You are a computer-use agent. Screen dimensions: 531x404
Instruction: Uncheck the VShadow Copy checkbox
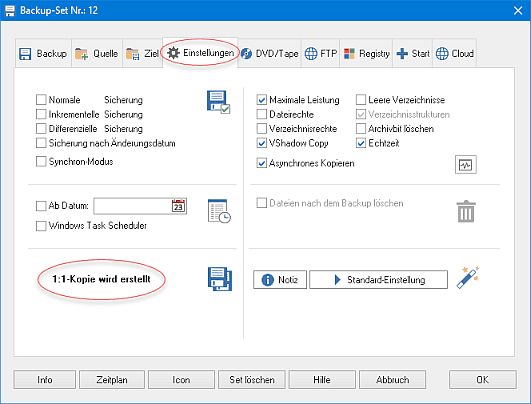pyautogui.click(x=261, y=143)
